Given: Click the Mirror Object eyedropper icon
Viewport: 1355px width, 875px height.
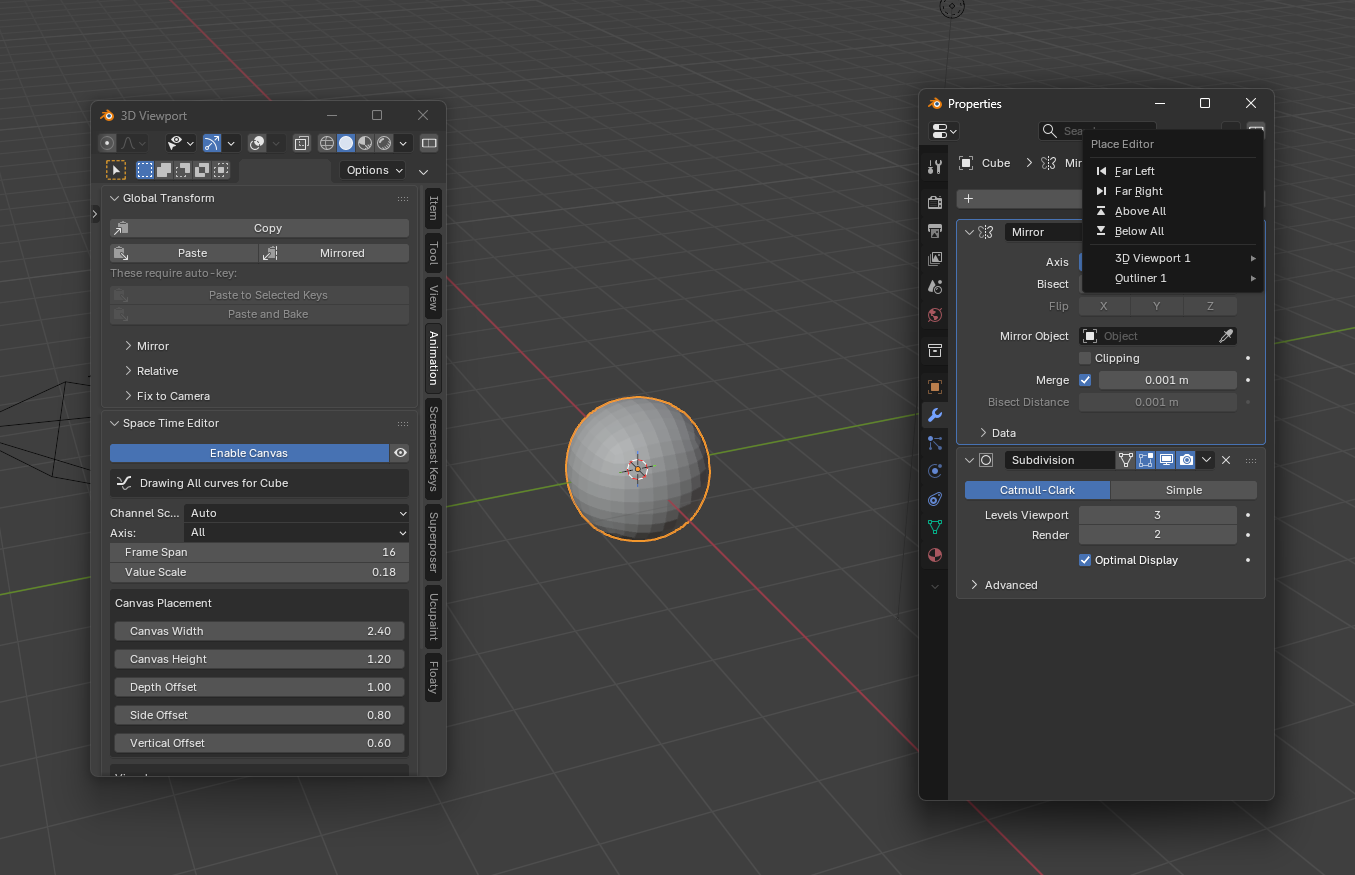Looking at the screenshot, I should pos(1226,336).
